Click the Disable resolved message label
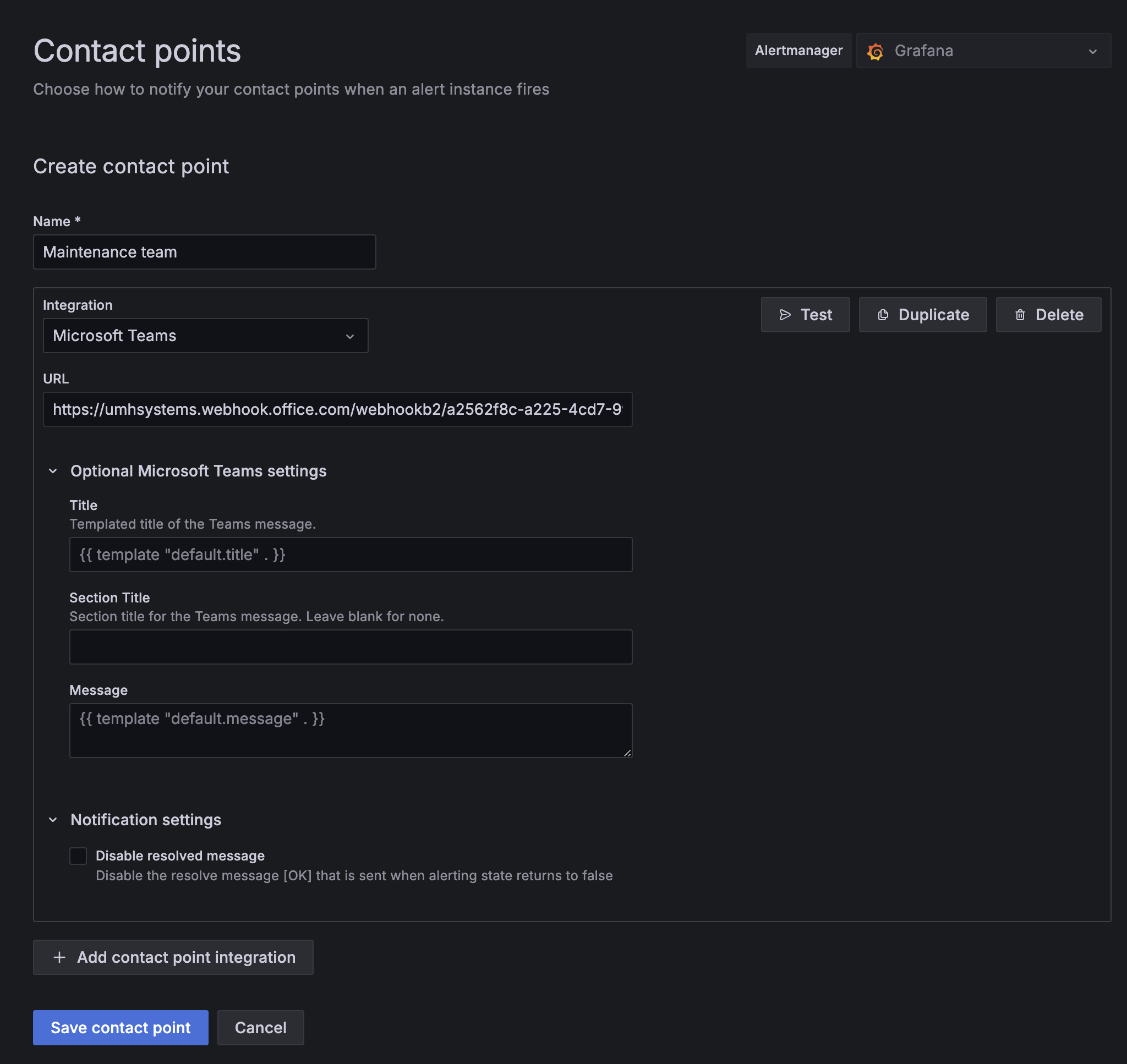The width and height of the screenshot is (1127, 1064). click(180, 855)
